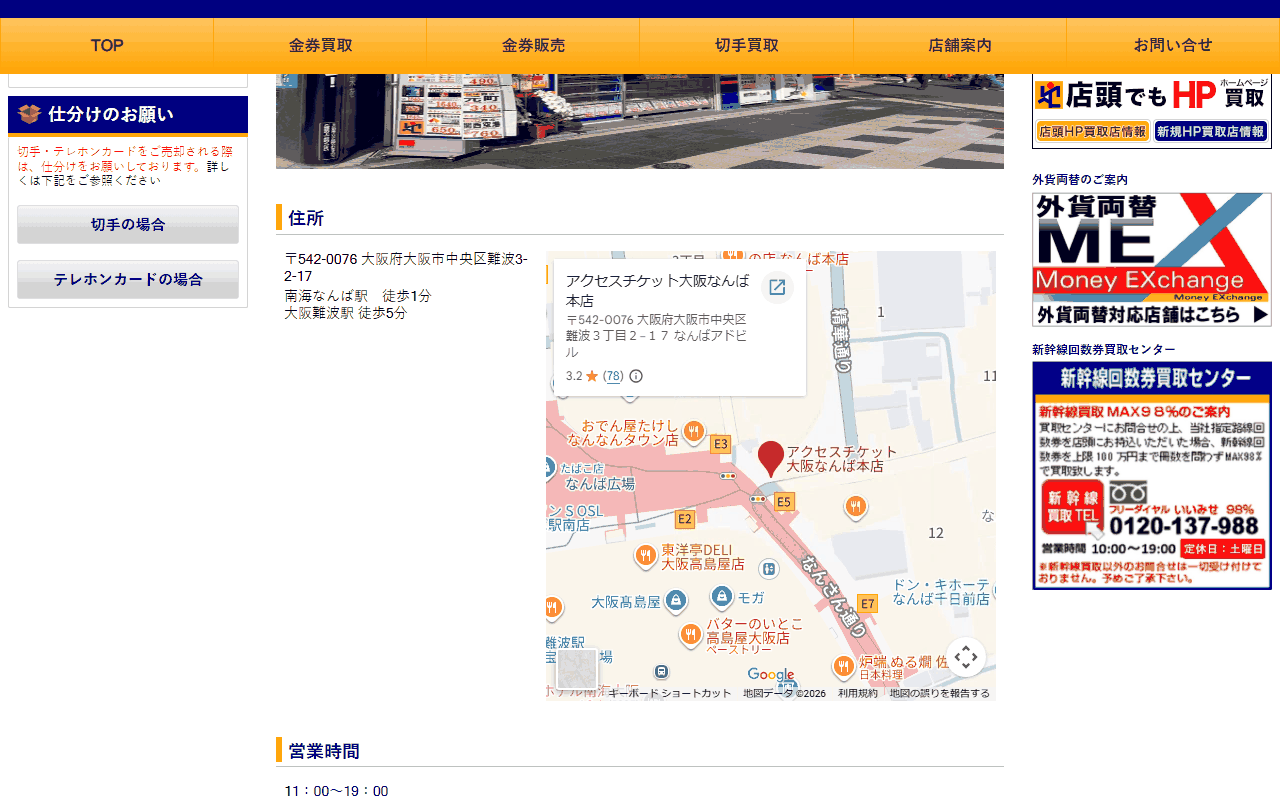Go to 店舗案内 in top navigation
The height and width of the screenshot is (800, 1280).
(960, 45)
